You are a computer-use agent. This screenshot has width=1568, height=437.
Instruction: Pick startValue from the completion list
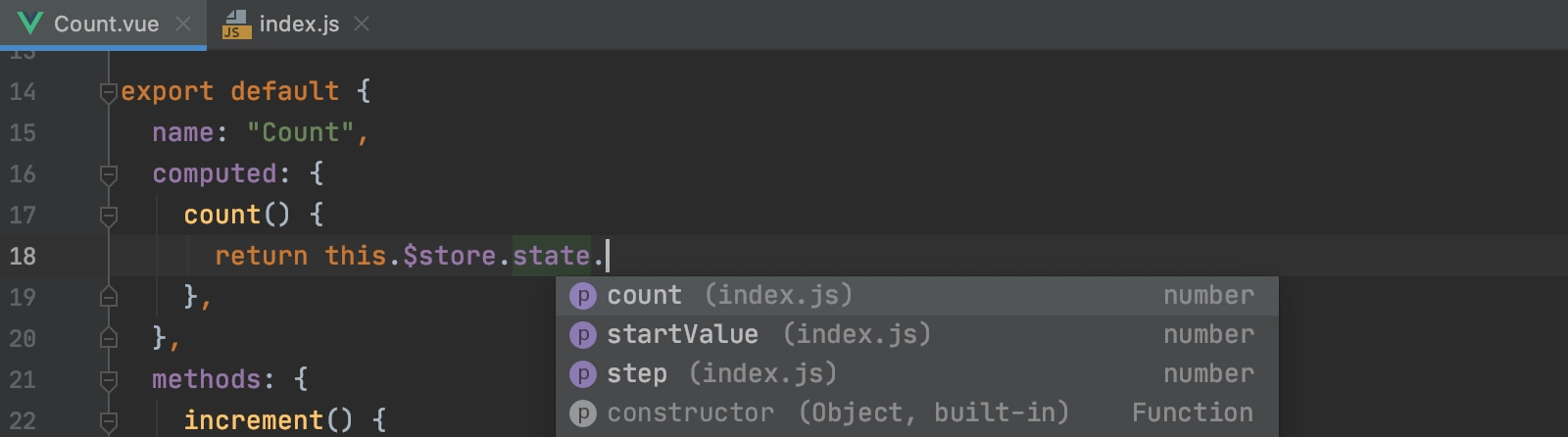tap(916, 335)
